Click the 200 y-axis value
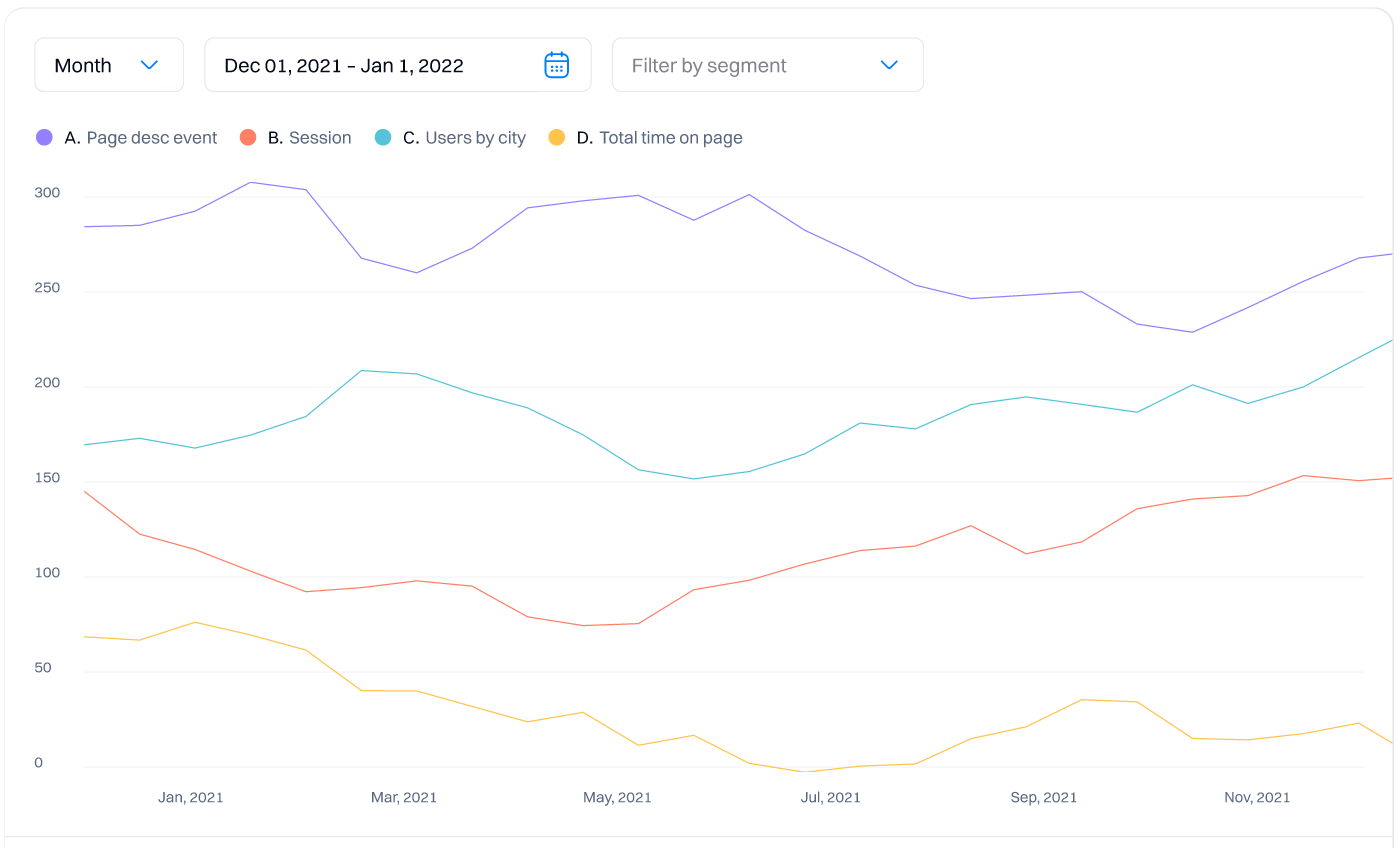This screenshot has height=848, width=1400. (47, 383)
